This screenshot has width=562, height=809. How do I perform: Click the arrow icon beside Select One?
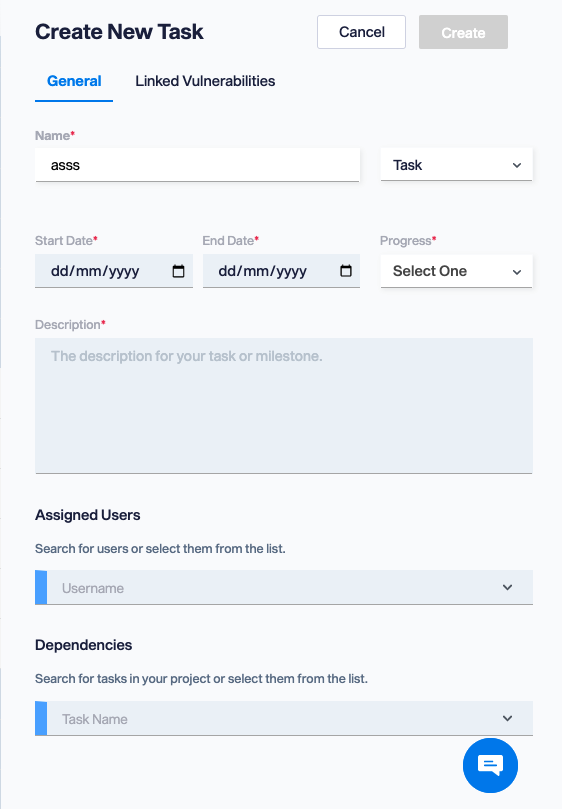point(517,272)
